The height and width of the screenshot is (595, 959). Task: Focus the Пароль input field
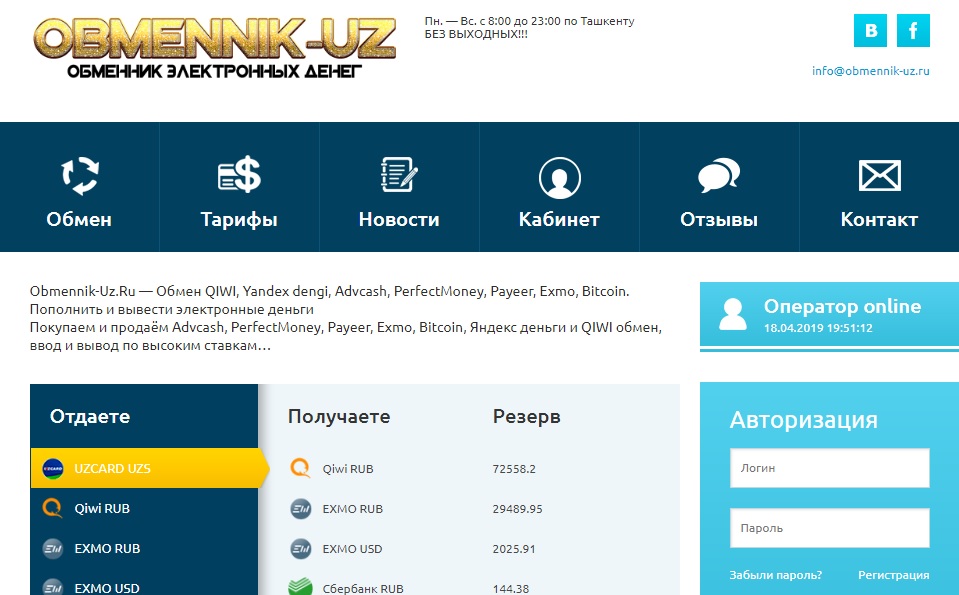(x=829, y=528)
